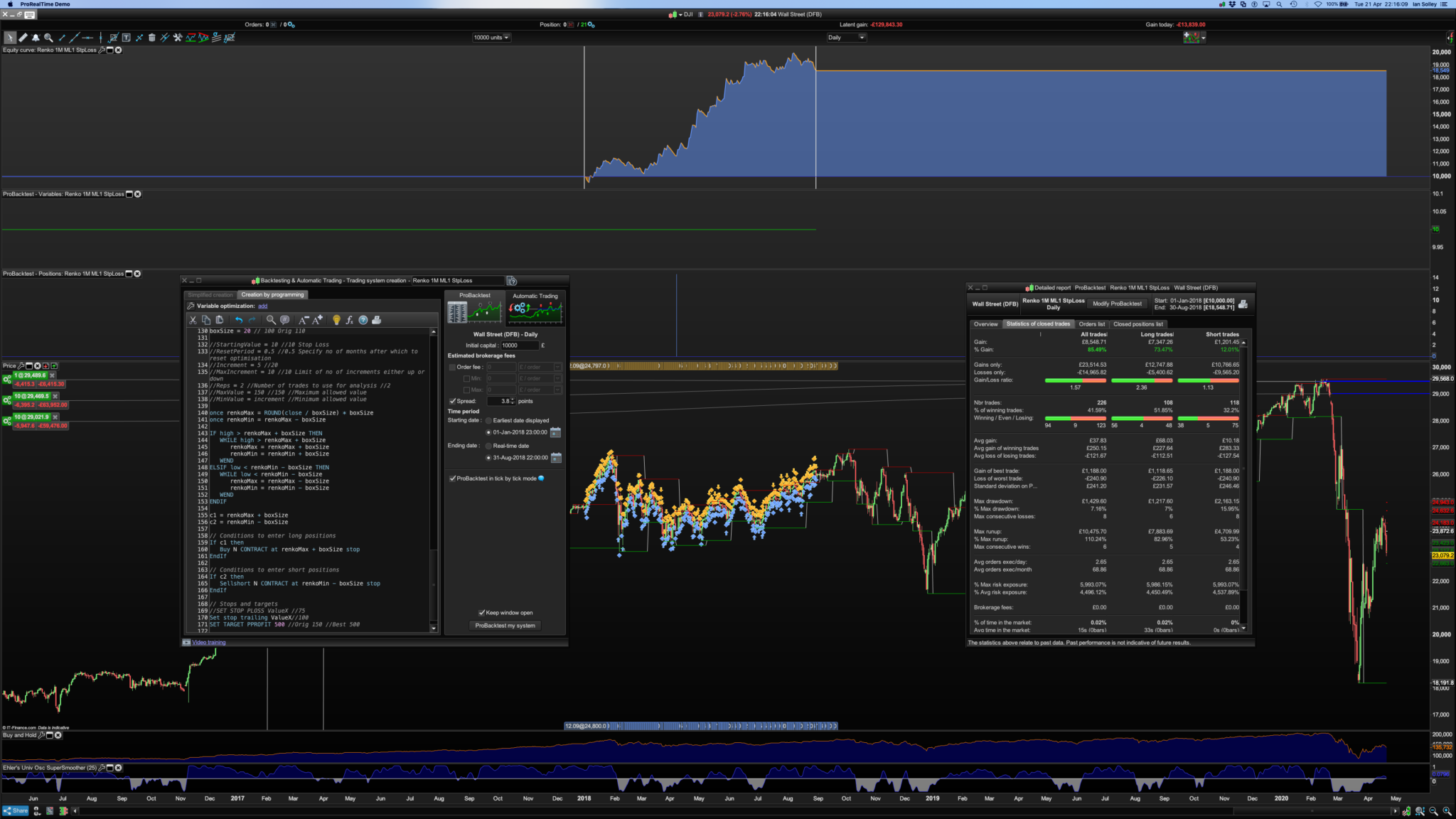This screenshot has height=819, width=1456.
Task: Select the ruler measurement tool
Action: pos(23,38)
